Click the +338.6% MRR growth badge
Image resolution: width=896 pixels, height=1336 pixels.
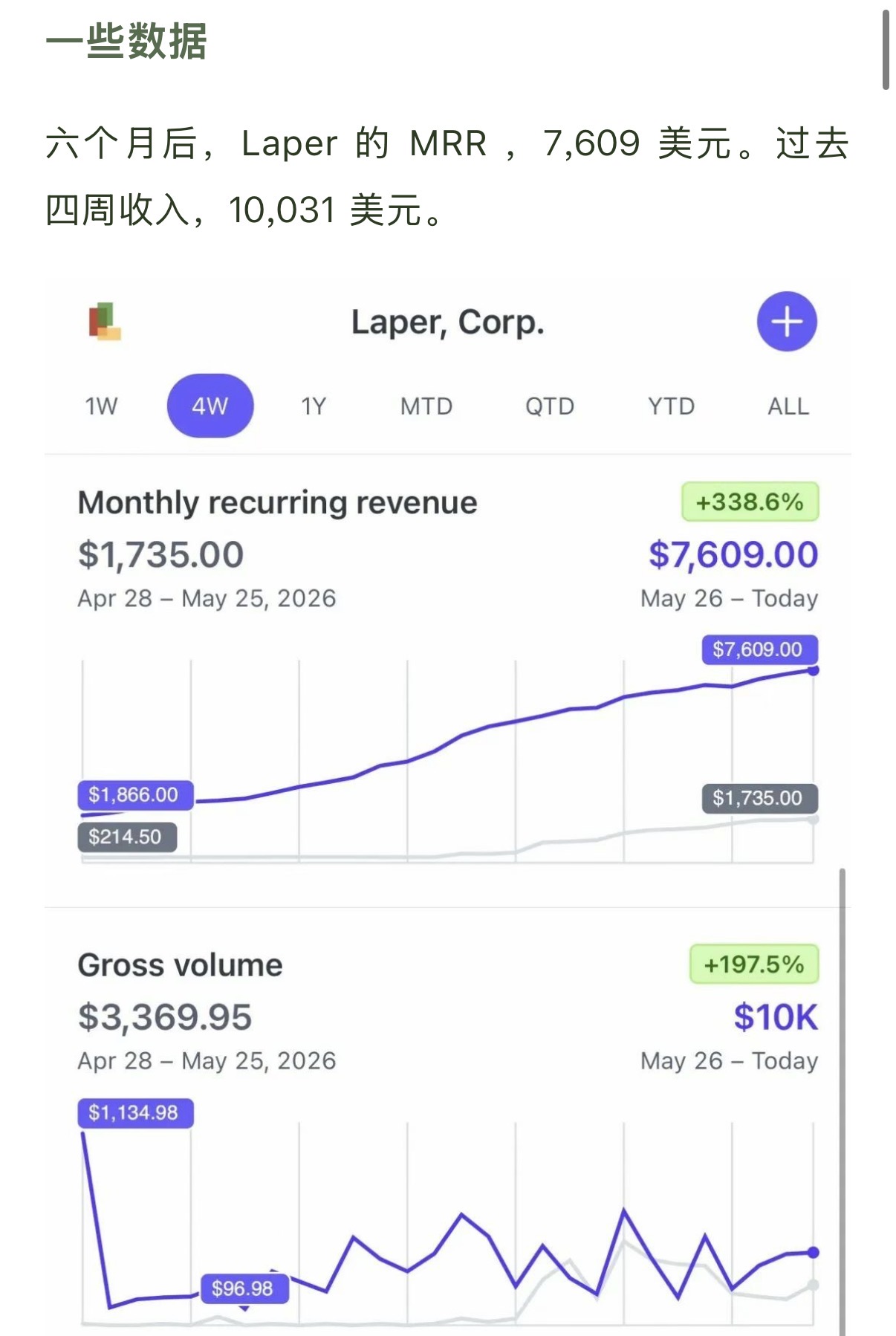pyautogui.click(x=750, y=502)
